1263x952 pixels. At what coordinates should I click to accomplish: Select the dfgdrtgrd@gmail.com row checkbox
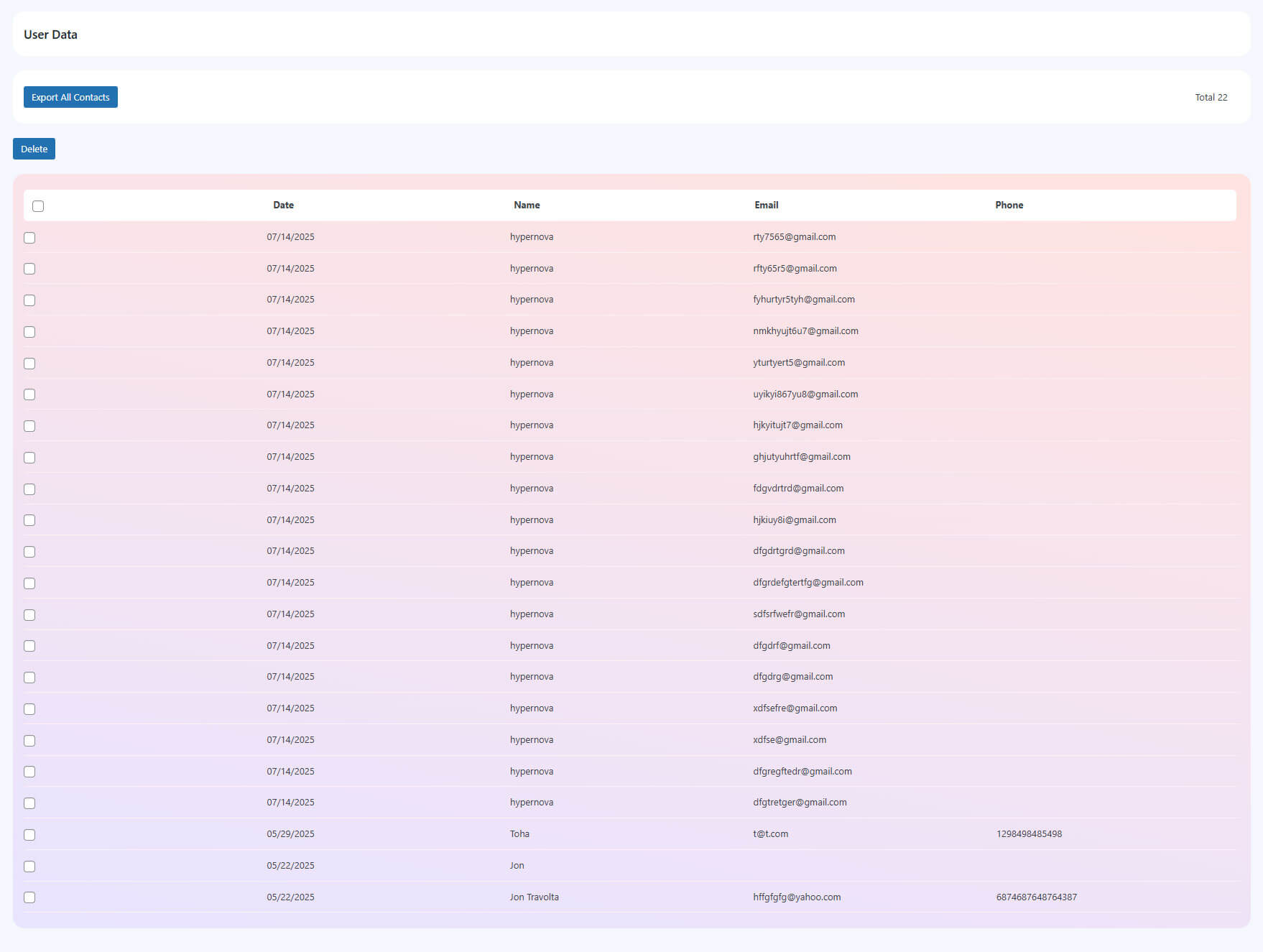[29, 552]
